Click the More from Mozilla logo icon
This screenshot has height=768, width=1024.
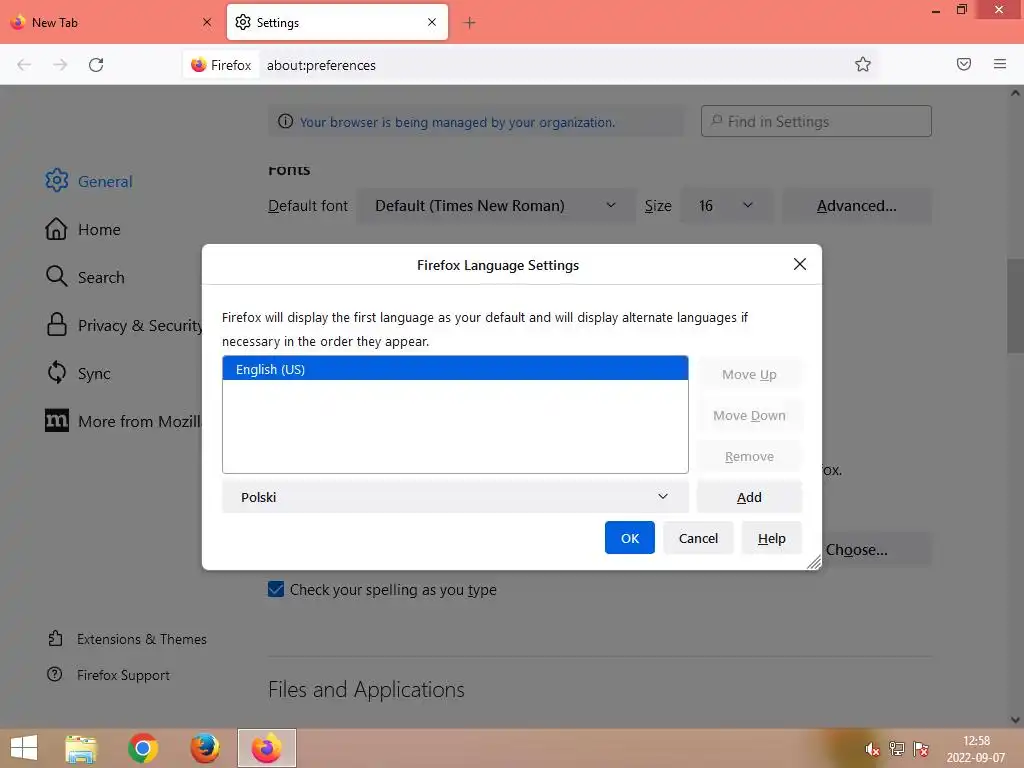click(x=56, y=421)
